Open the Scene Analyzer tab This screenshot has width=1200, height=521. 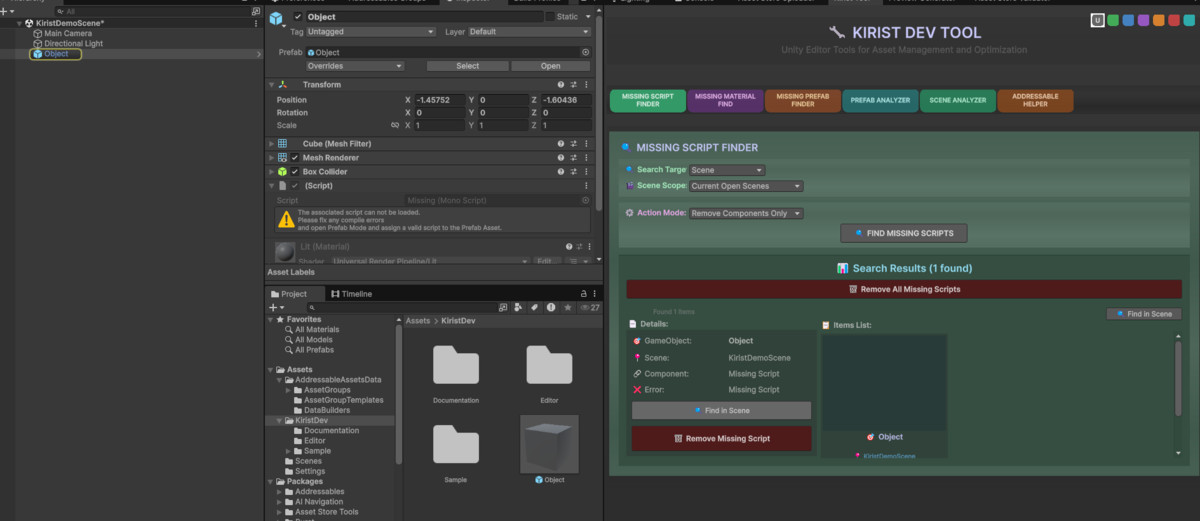[957, 100]
